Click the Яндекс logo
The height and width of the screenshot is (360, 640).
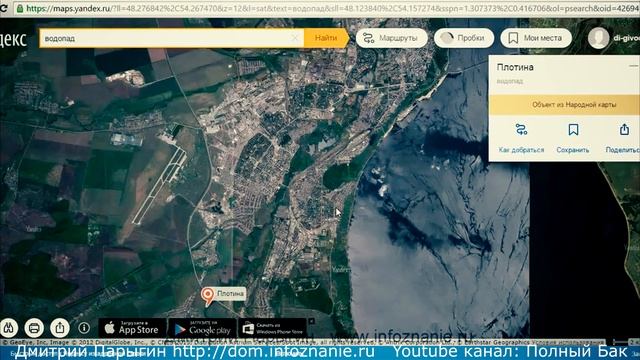click(13, 39)
